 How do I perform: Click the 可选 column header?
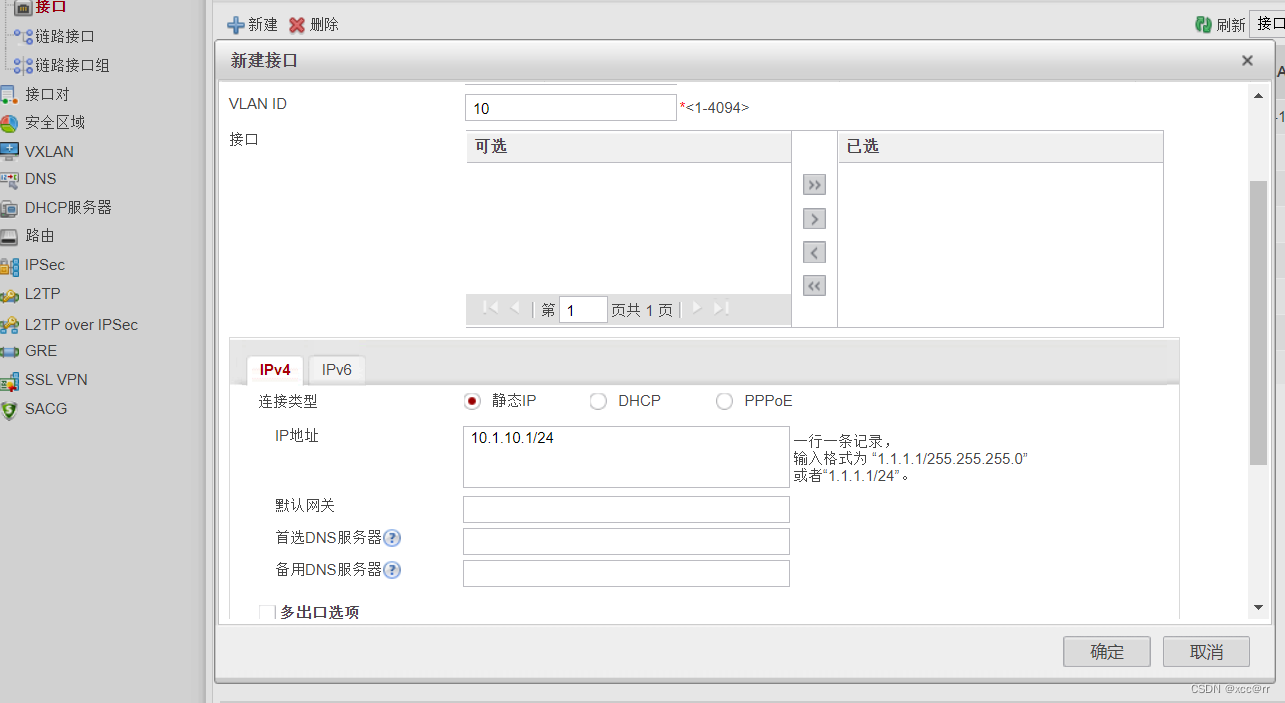tap(628, 147)
